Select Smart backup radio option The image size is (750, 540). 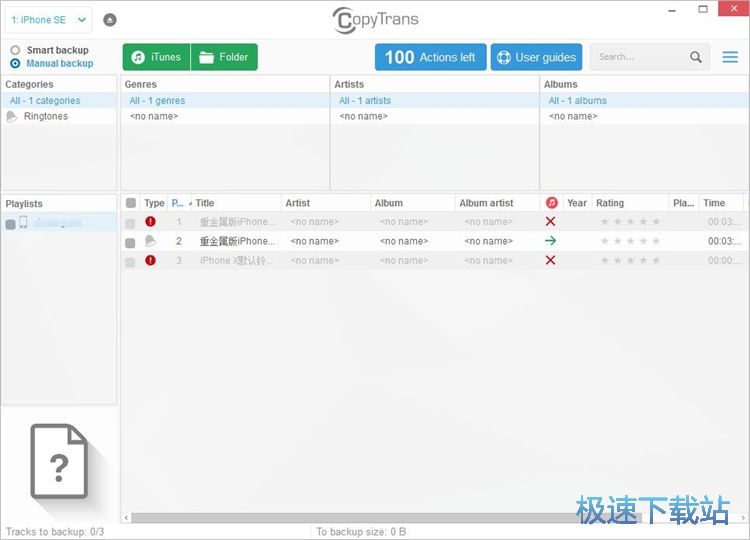click(15, 50)
